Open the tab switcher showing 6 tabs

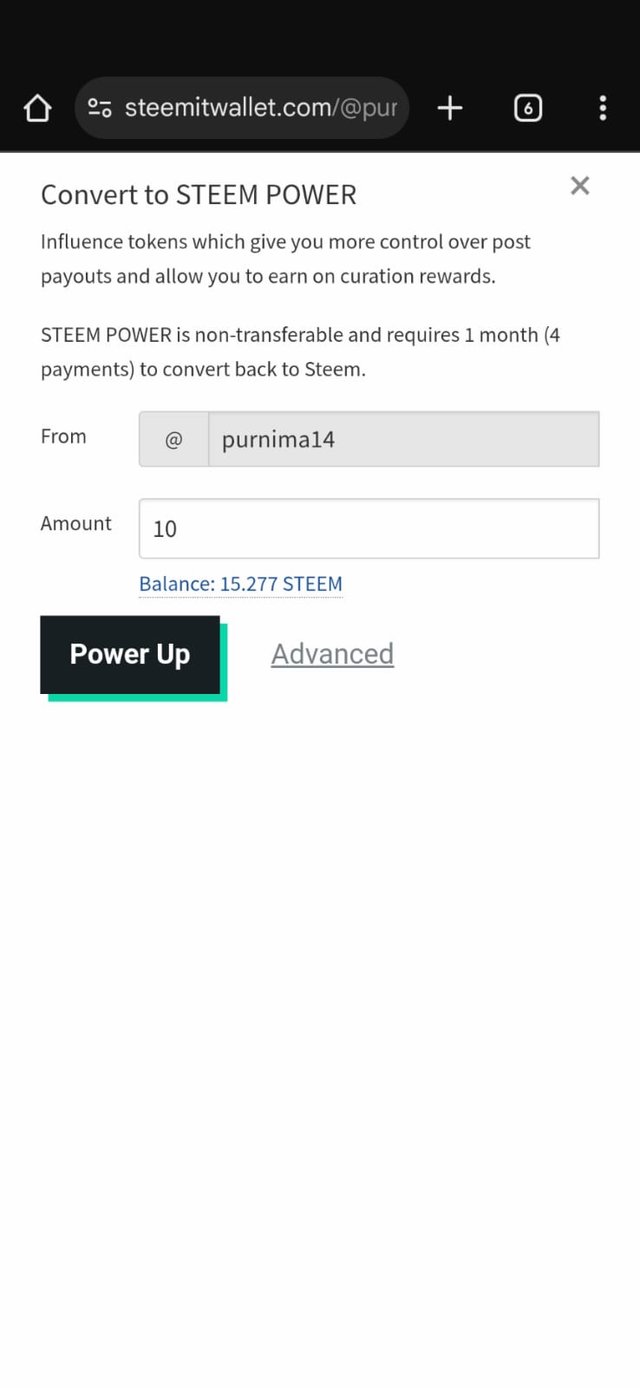tap(528, 108)
